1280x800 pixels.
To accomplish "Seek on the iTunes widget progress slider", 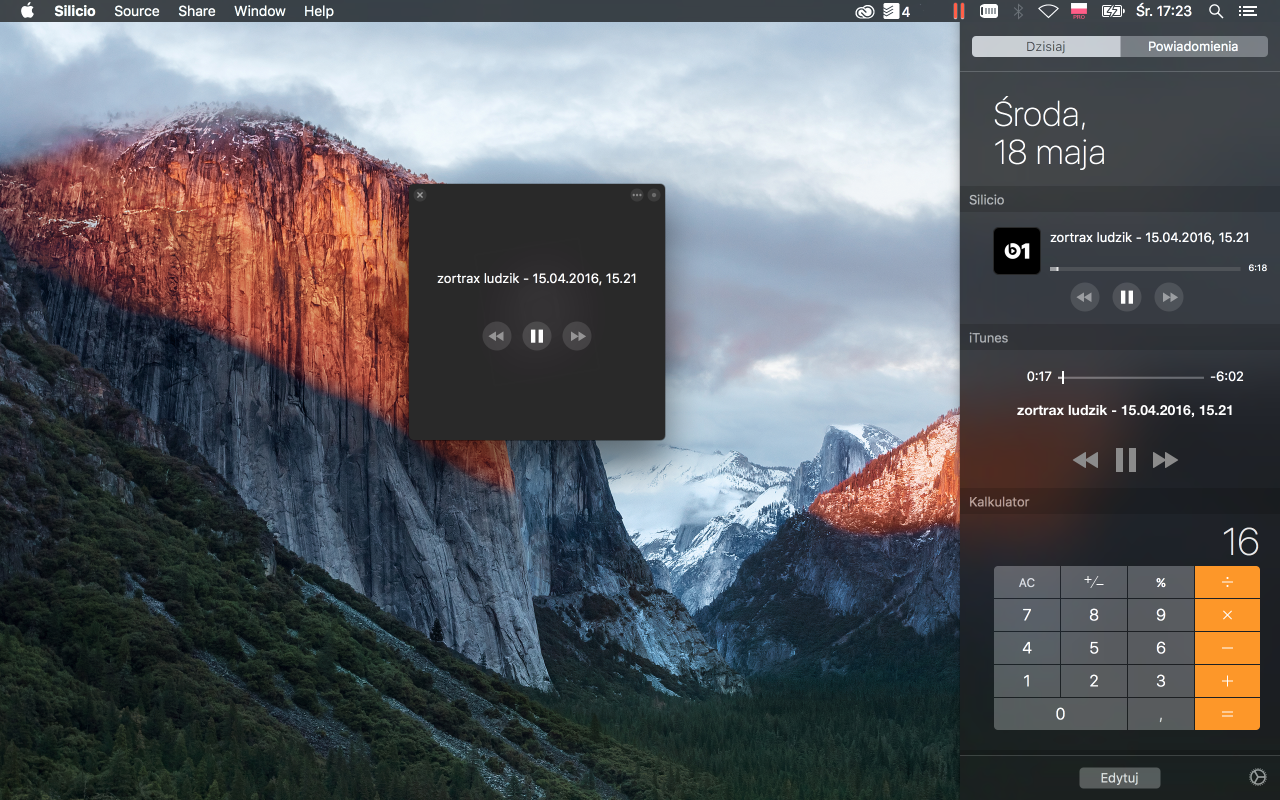I will 1132,377.
